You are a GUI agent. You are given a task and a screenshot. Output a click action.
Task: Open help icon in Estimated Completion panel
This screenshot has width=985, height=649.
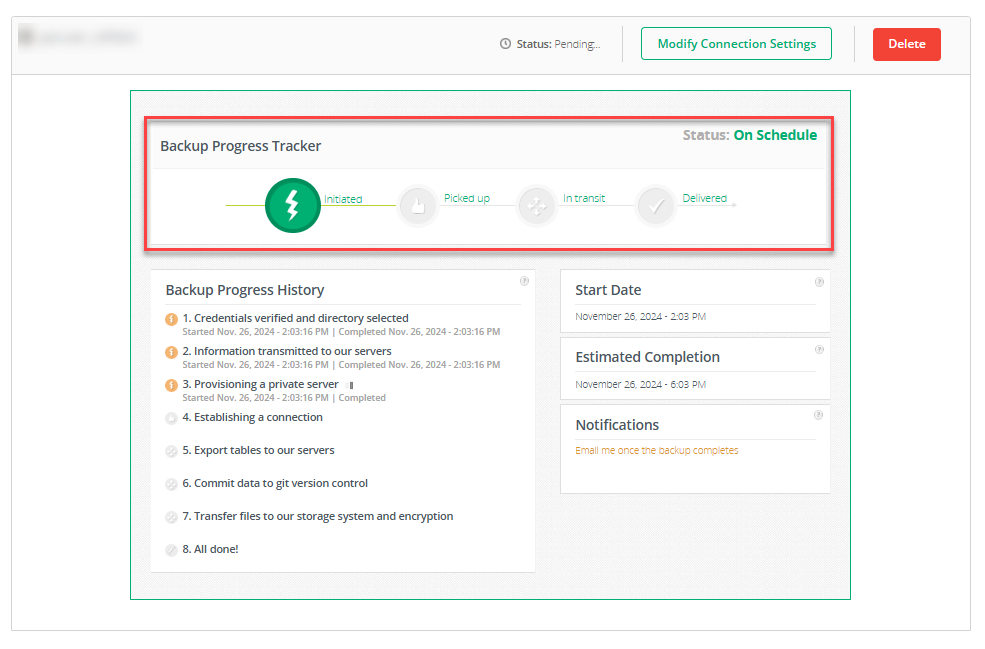click(x=819, y=349)
